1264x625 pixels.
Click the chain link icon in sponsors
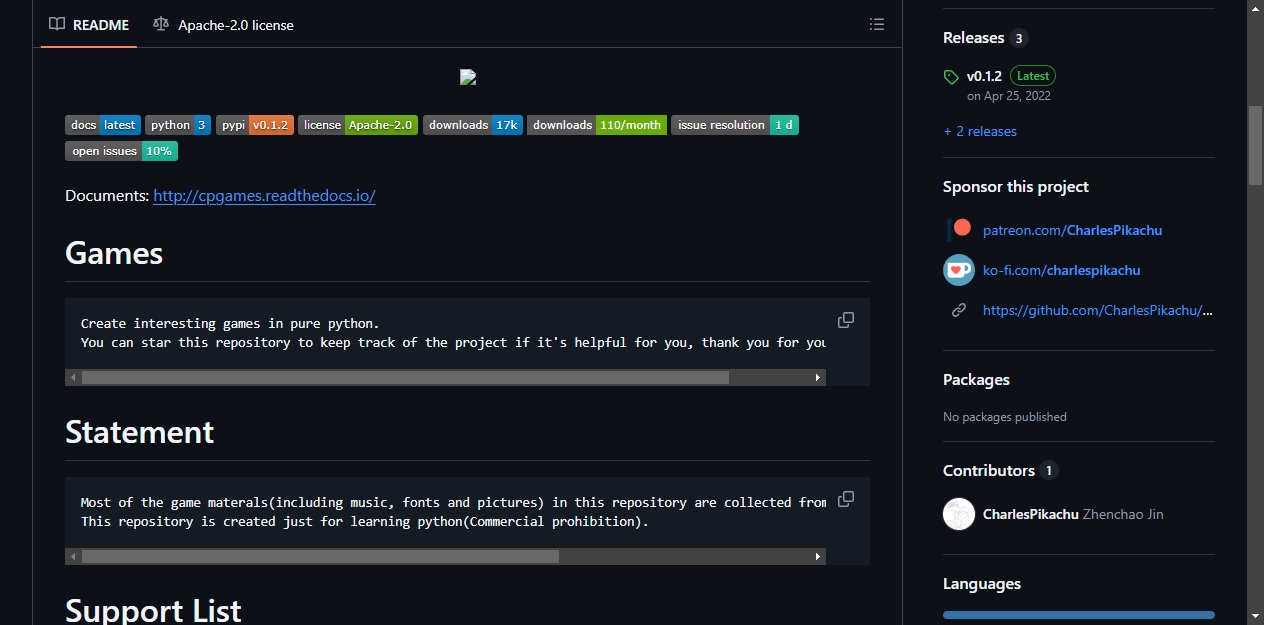[959, 310]
